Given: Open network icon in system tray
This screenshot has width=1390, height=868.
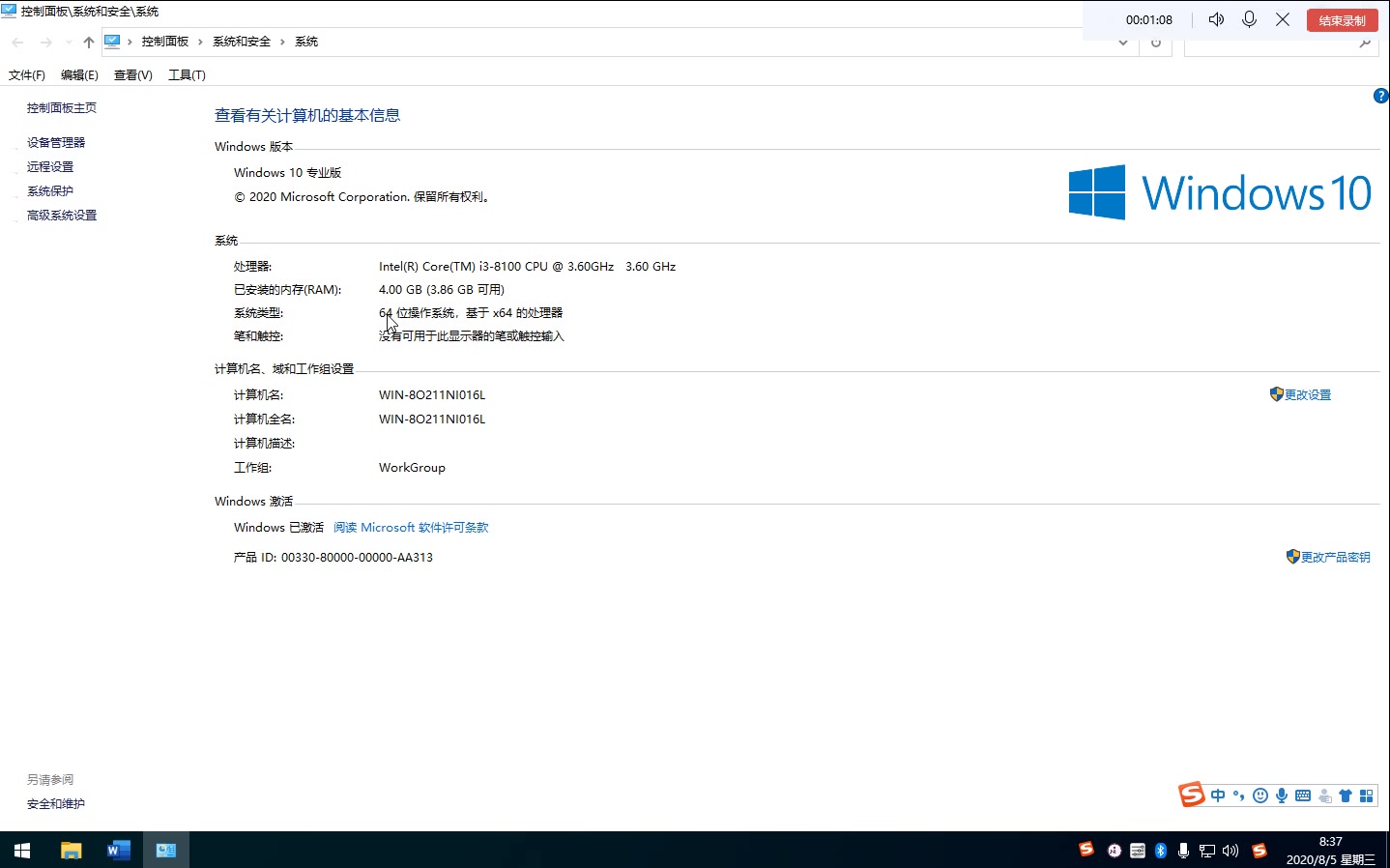Looking at the screenshot, I should click(x=1207, y=851).
